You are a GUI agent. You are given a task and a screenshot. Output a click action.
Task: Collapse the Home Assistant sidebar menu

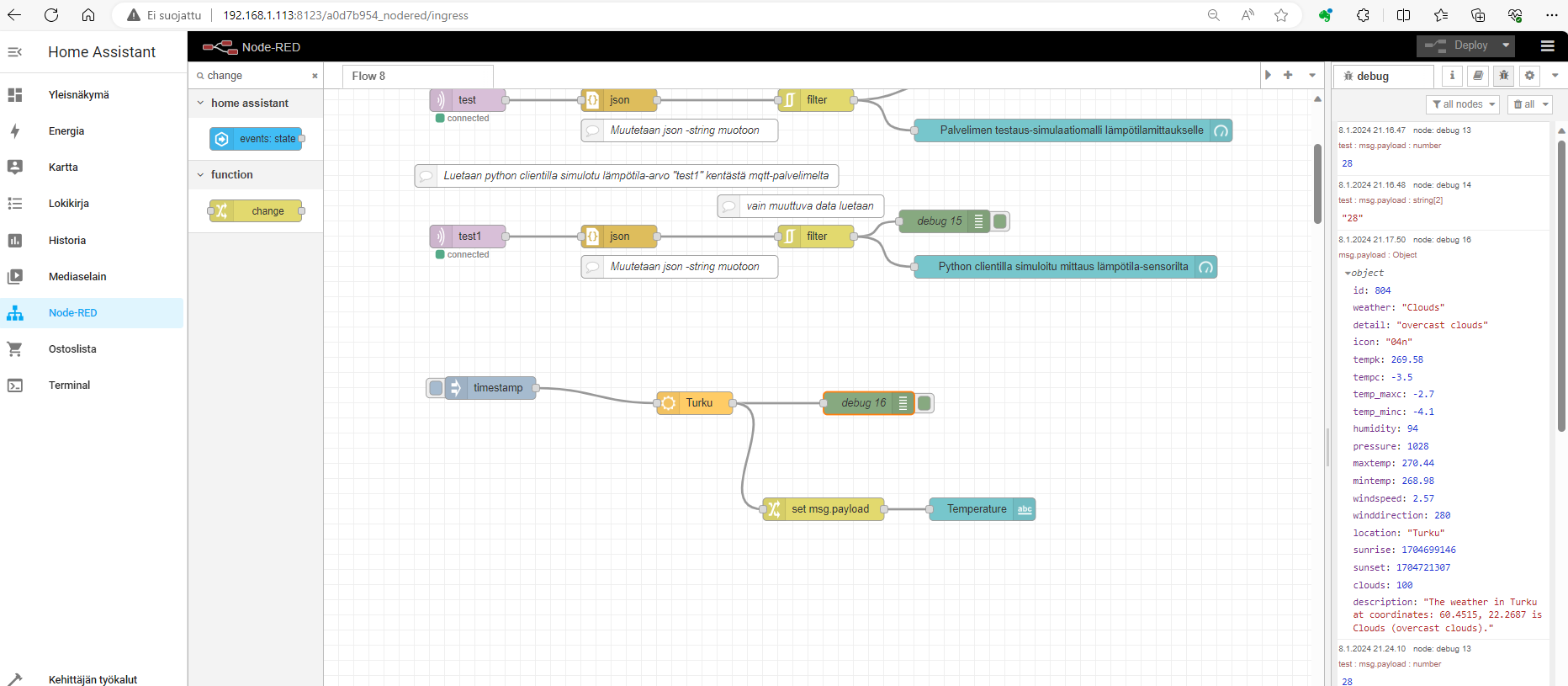tap(15, 52)
